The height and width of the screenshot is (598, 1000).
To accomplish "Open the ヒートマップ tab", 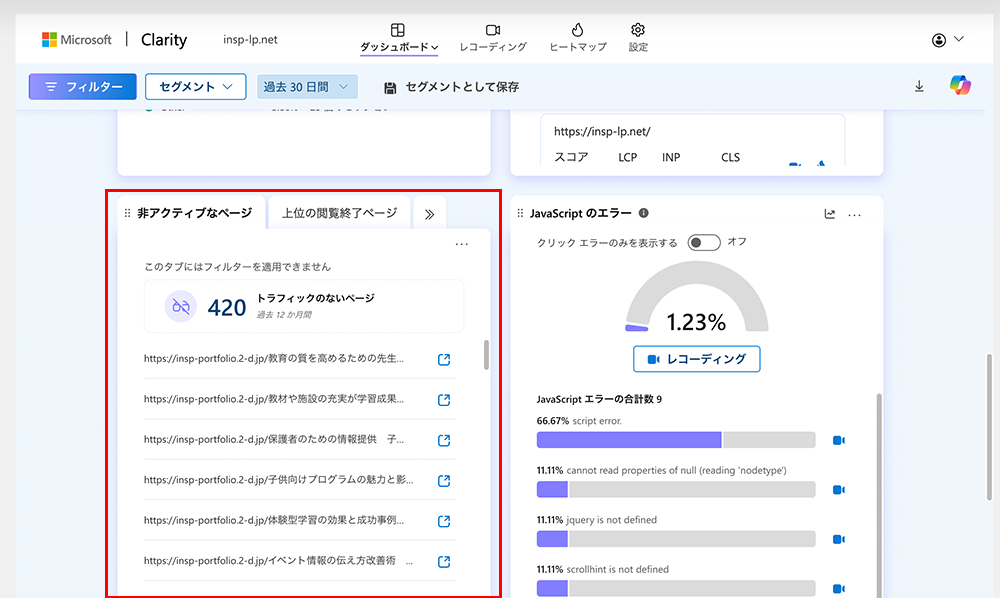I will pyautogui.click(x=578, y=38).
